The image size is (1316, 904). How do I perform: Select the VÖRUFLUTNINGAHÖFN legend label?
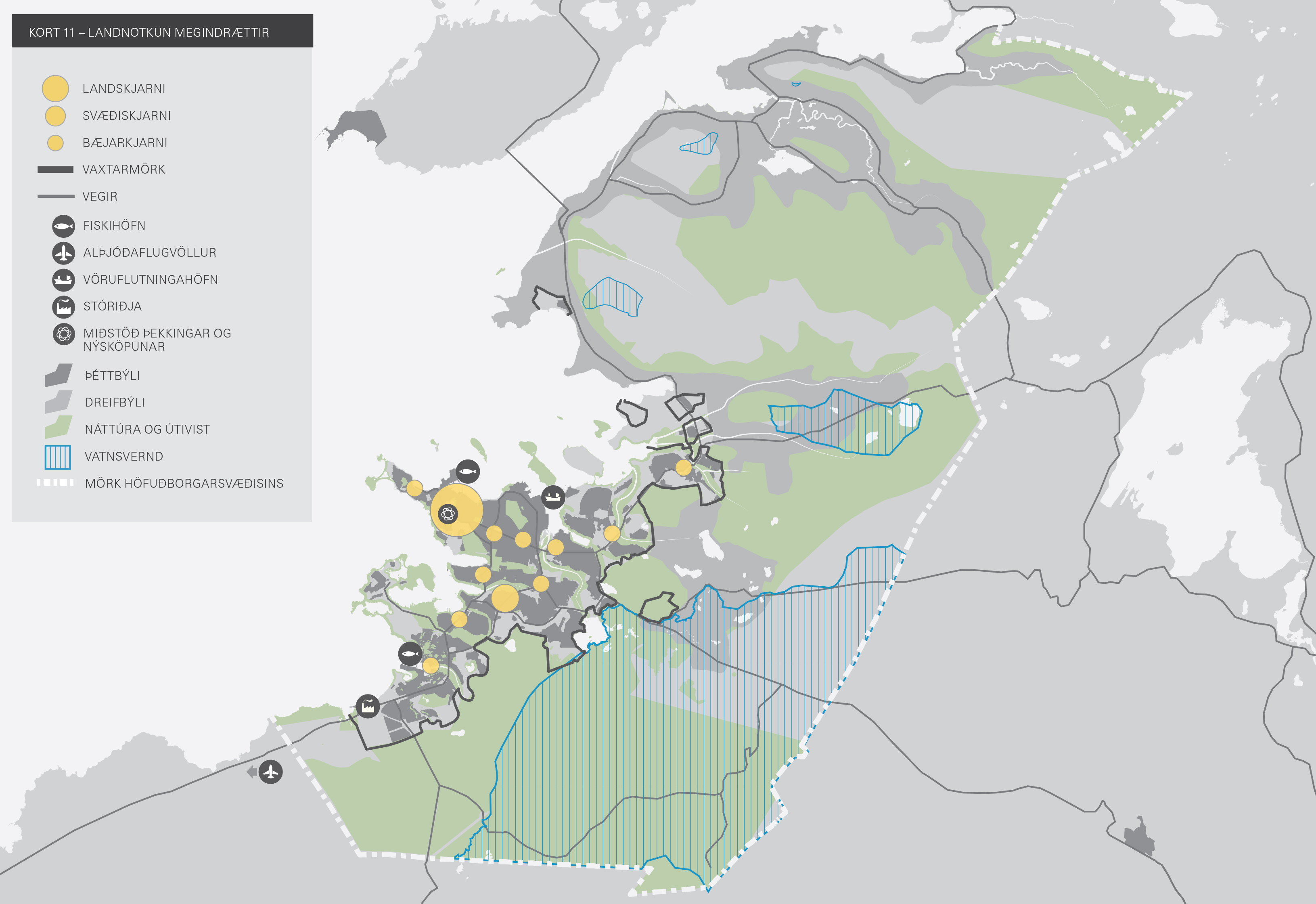[x=151, y=279]
